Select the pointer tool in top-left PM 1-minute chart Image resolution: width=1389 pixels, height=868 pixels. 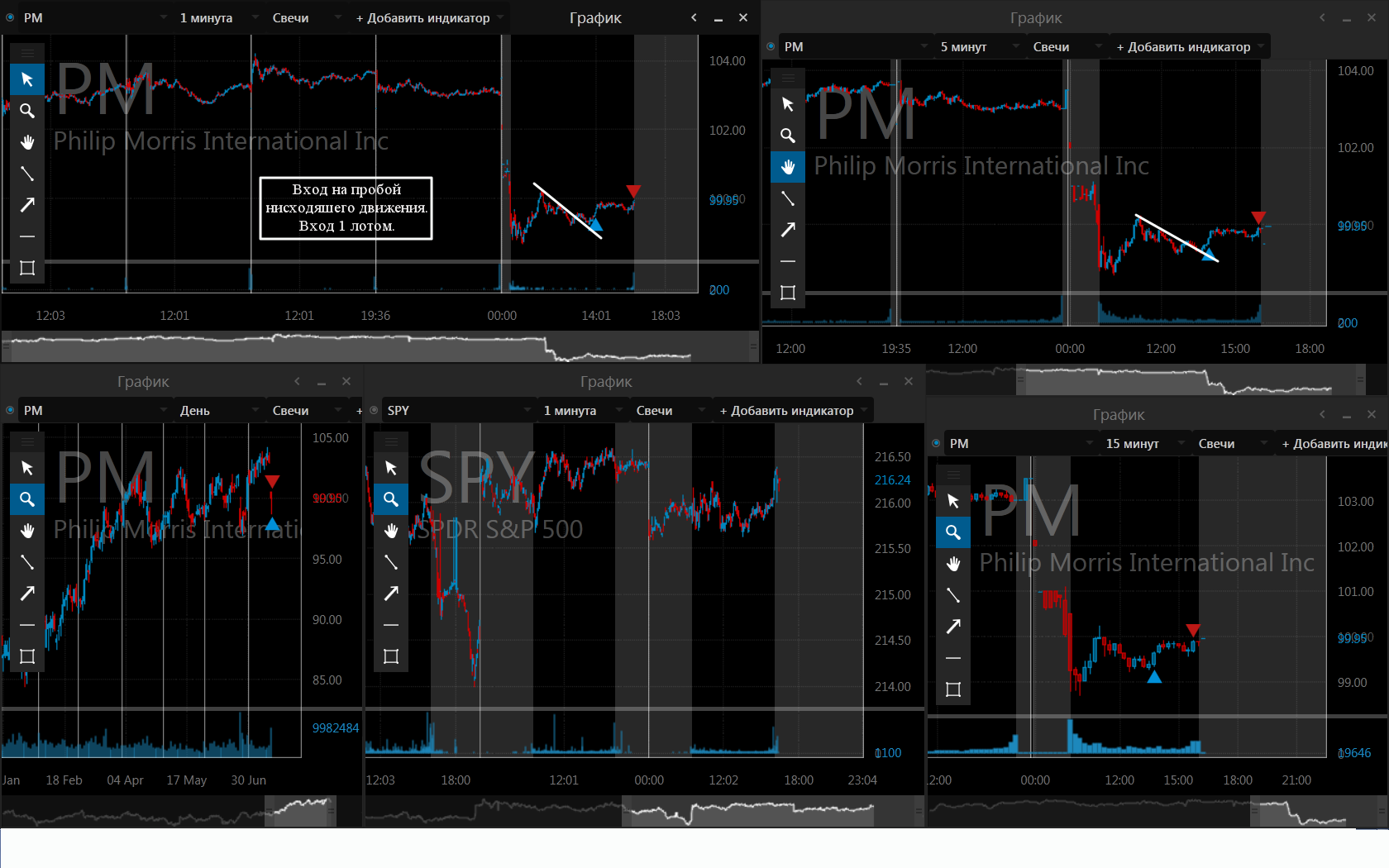click(x=27, y=79)
